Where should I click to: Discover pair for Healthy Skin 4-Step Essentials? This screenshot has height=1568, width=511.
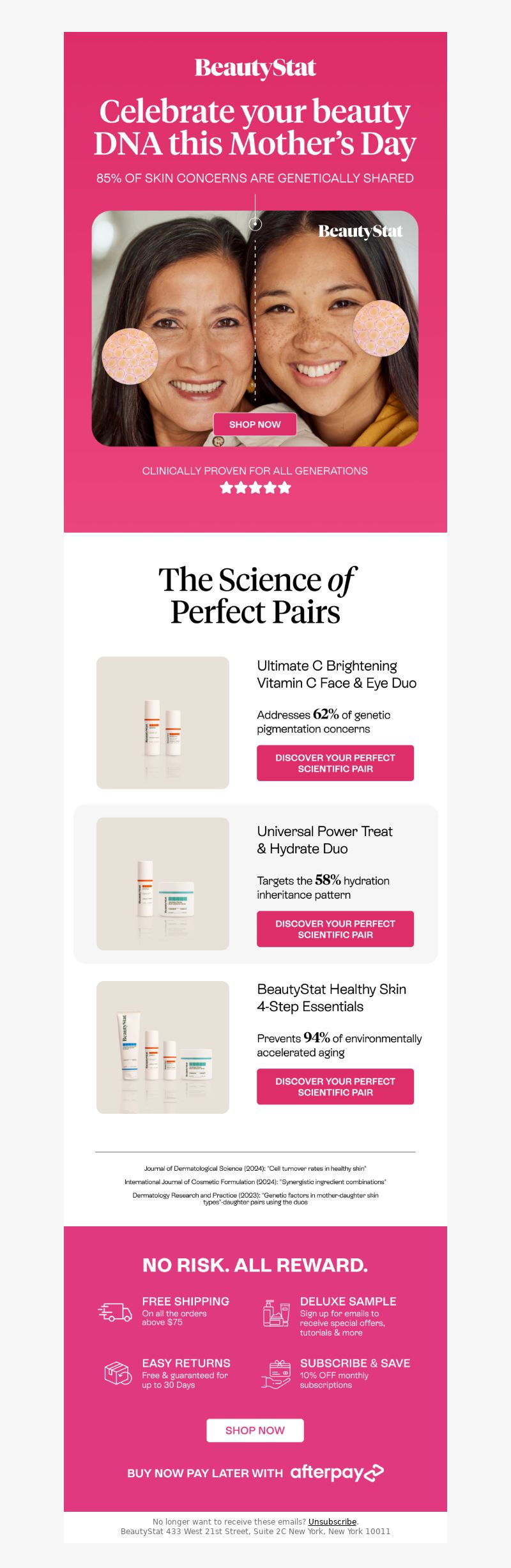335,1086
